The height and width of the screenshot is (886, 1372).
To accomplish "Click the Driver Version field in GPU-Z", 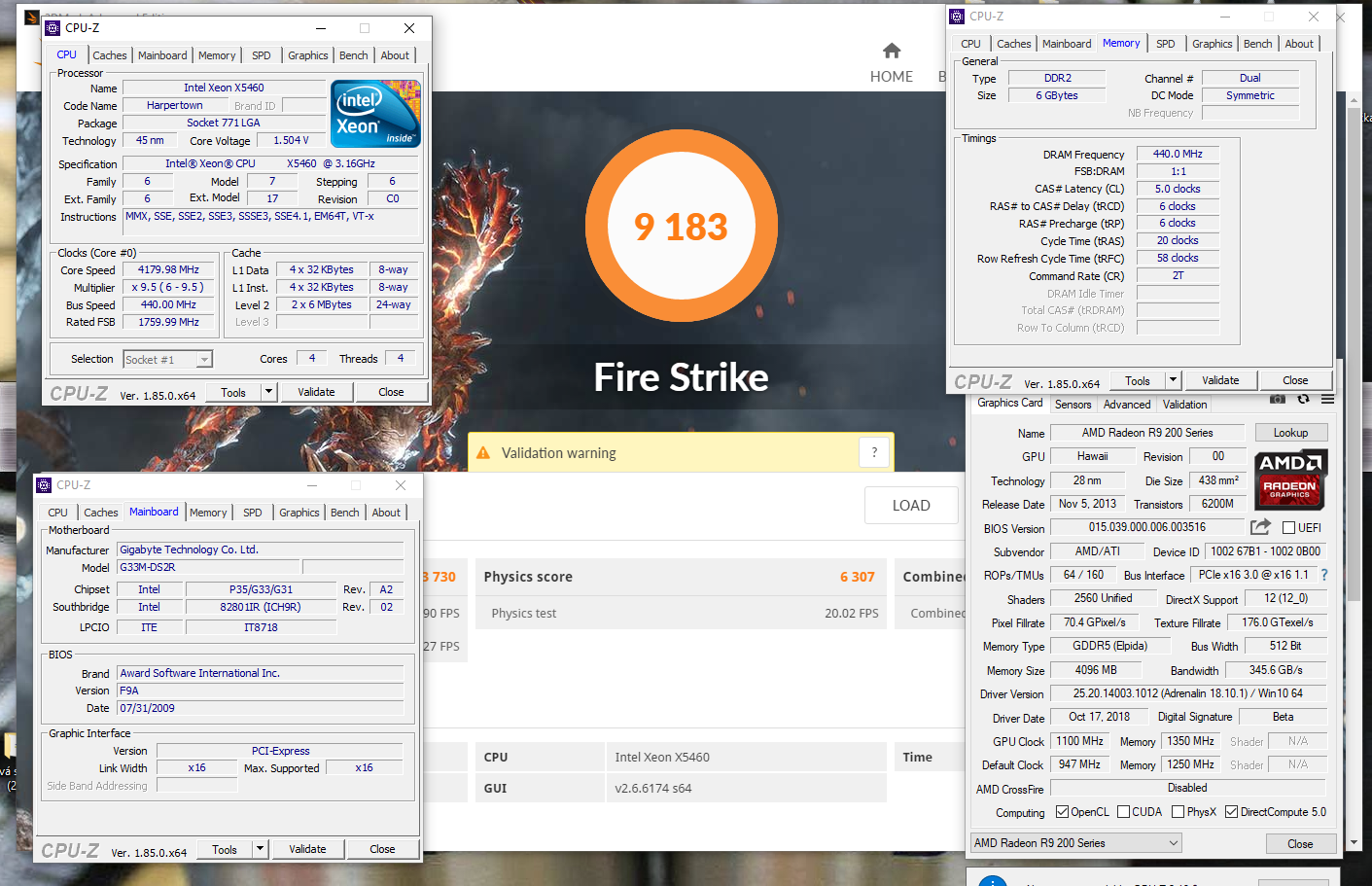I will [1188, 693].
